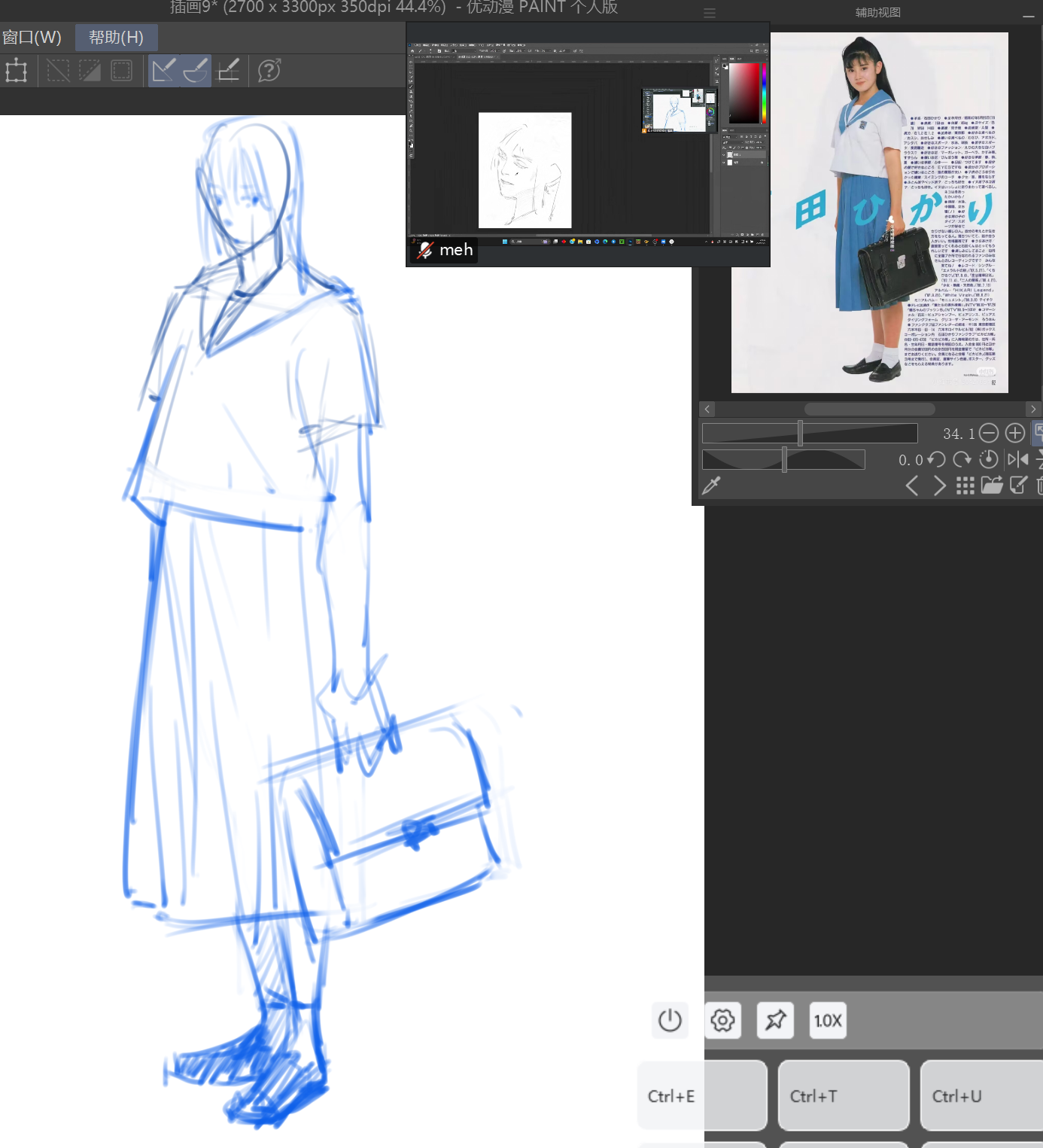This screenshot has height=1148, width=1043.
Task: Zoom in the sub view image
Action: click(x=1015, y=433)
